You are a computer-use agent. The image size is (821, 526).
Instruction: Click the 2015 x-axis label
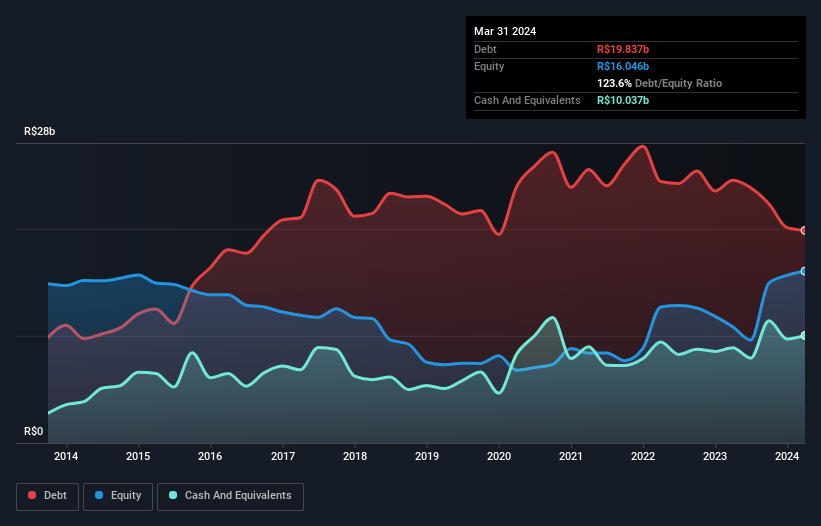138,456
